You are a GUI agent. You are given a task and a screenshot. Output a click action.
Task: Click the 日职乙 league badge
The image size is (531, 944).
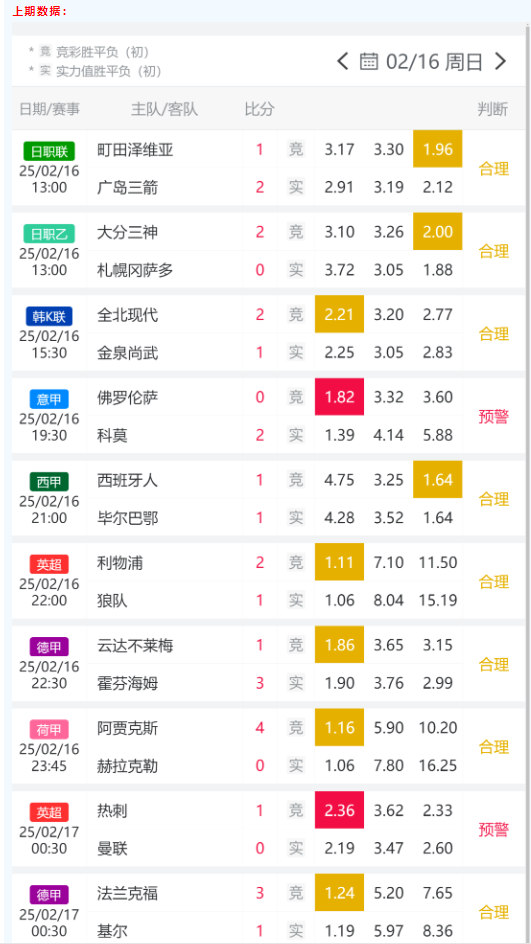coord(49,233)
